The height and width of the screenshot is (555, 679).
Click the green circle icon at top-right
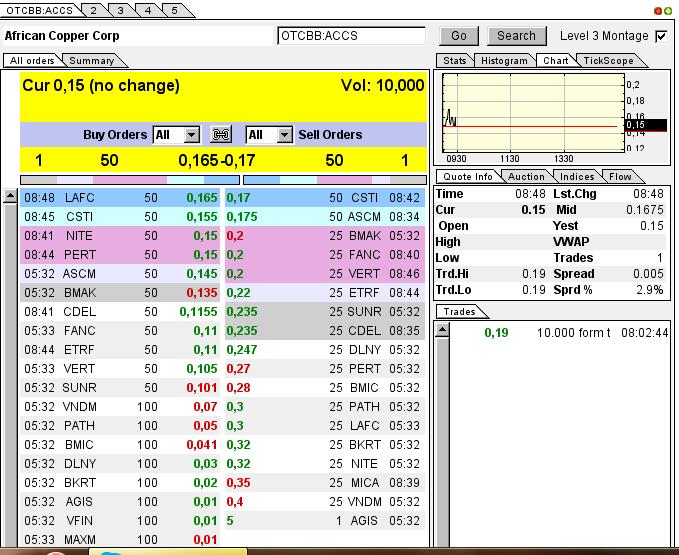[668, 10]
